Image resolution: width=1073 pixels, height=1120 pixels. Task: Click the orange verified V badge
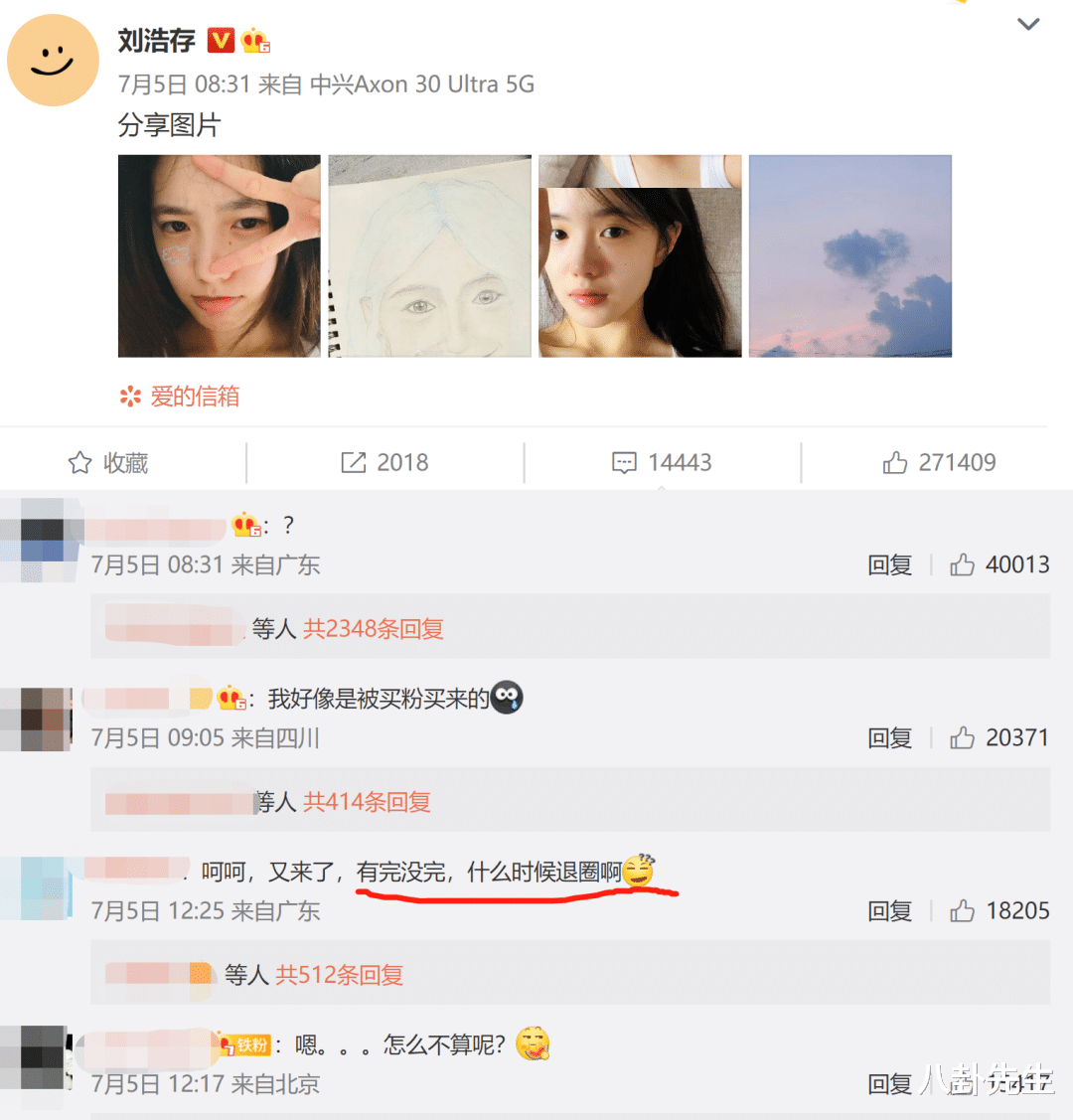coord(221,40)
